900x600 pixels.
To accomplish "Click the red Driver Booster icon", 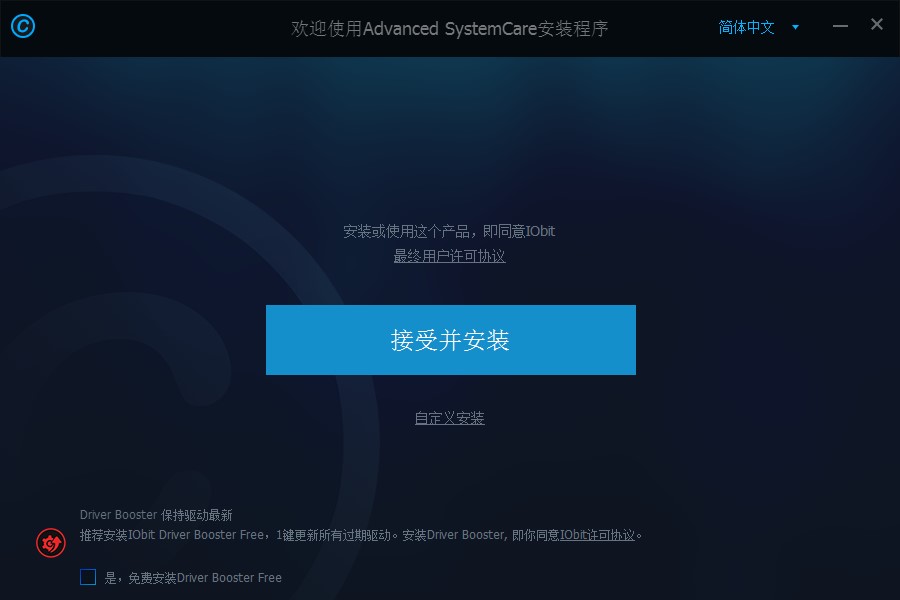I will pos(51,543).
